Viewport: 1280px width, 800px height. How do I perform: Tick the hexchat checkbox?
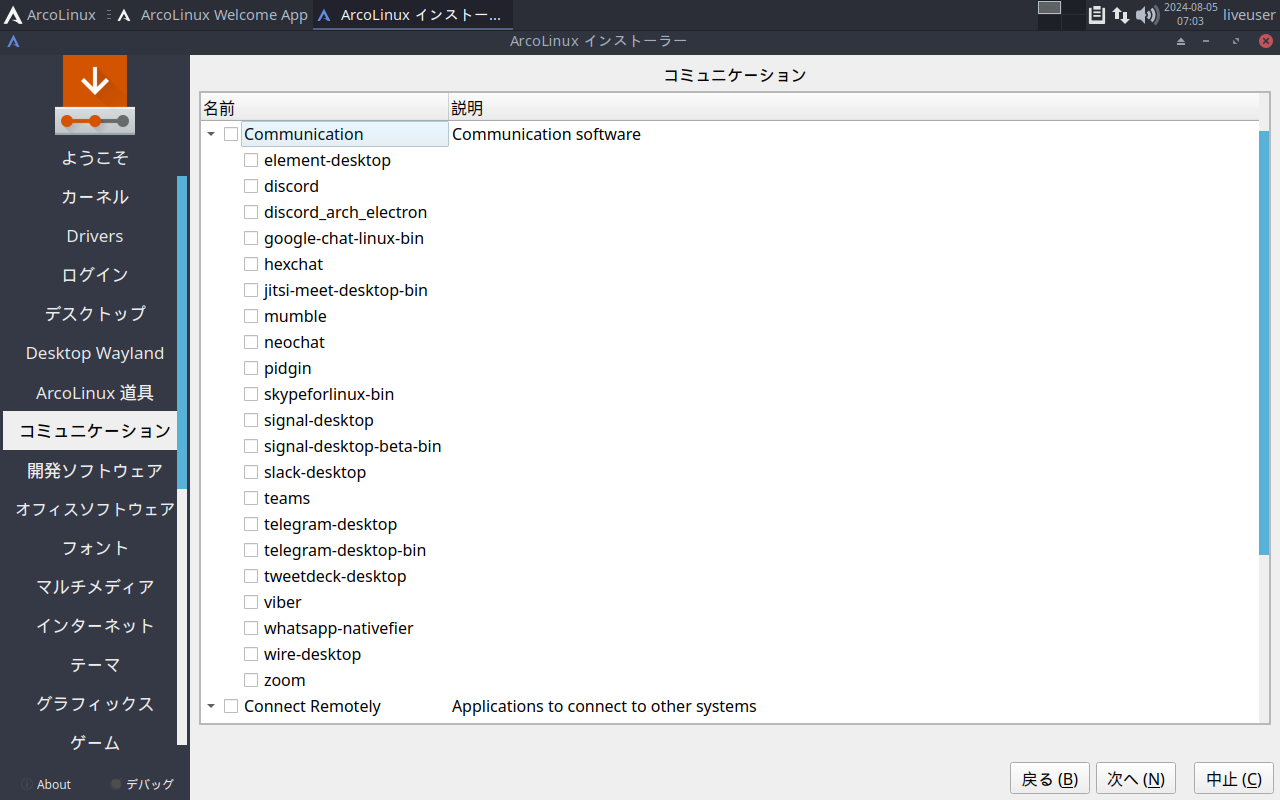point(251,264)
